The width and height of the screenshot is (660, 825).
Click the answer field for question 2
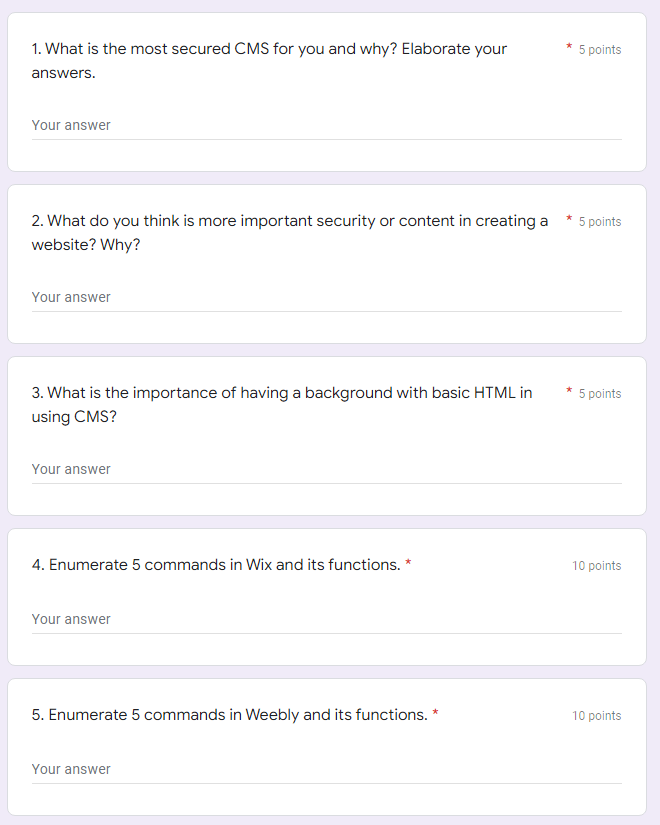[x=326, y=296]
